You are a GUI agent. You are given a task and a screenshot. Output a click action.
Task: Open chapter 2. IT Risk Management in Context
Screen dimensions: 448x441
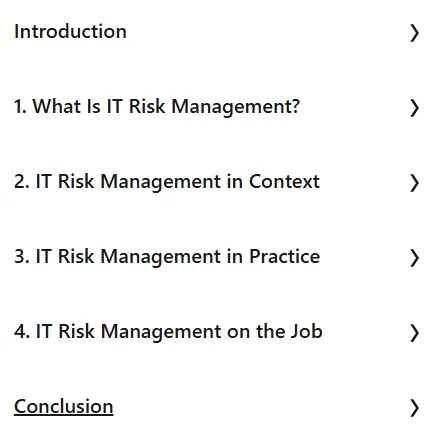click(x=167, y=182)
